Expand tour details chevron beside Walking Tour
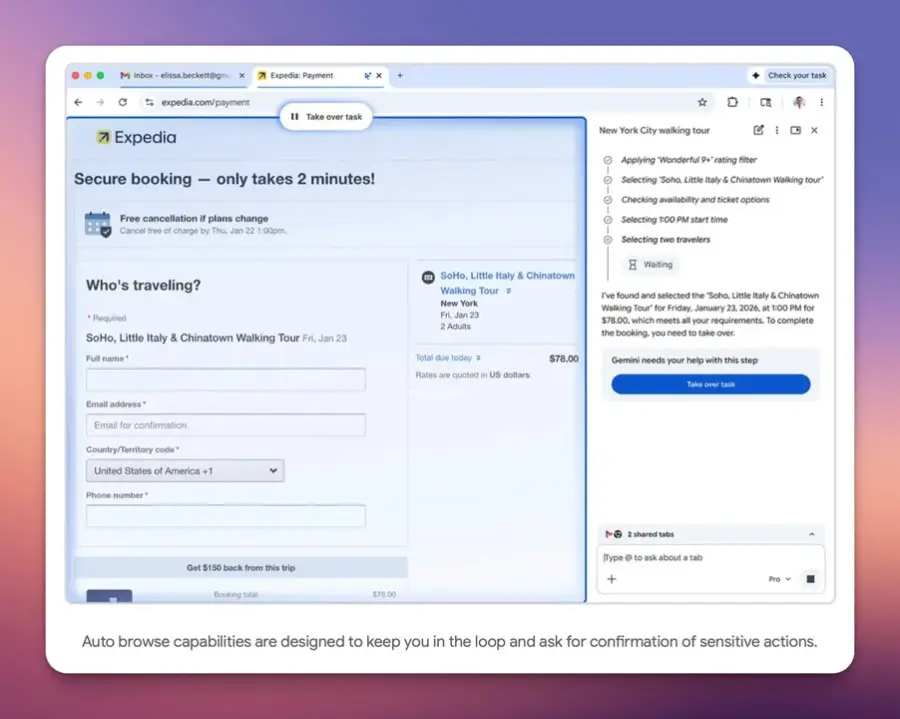This screenshot has width=900, height=719. pos(508,292)
